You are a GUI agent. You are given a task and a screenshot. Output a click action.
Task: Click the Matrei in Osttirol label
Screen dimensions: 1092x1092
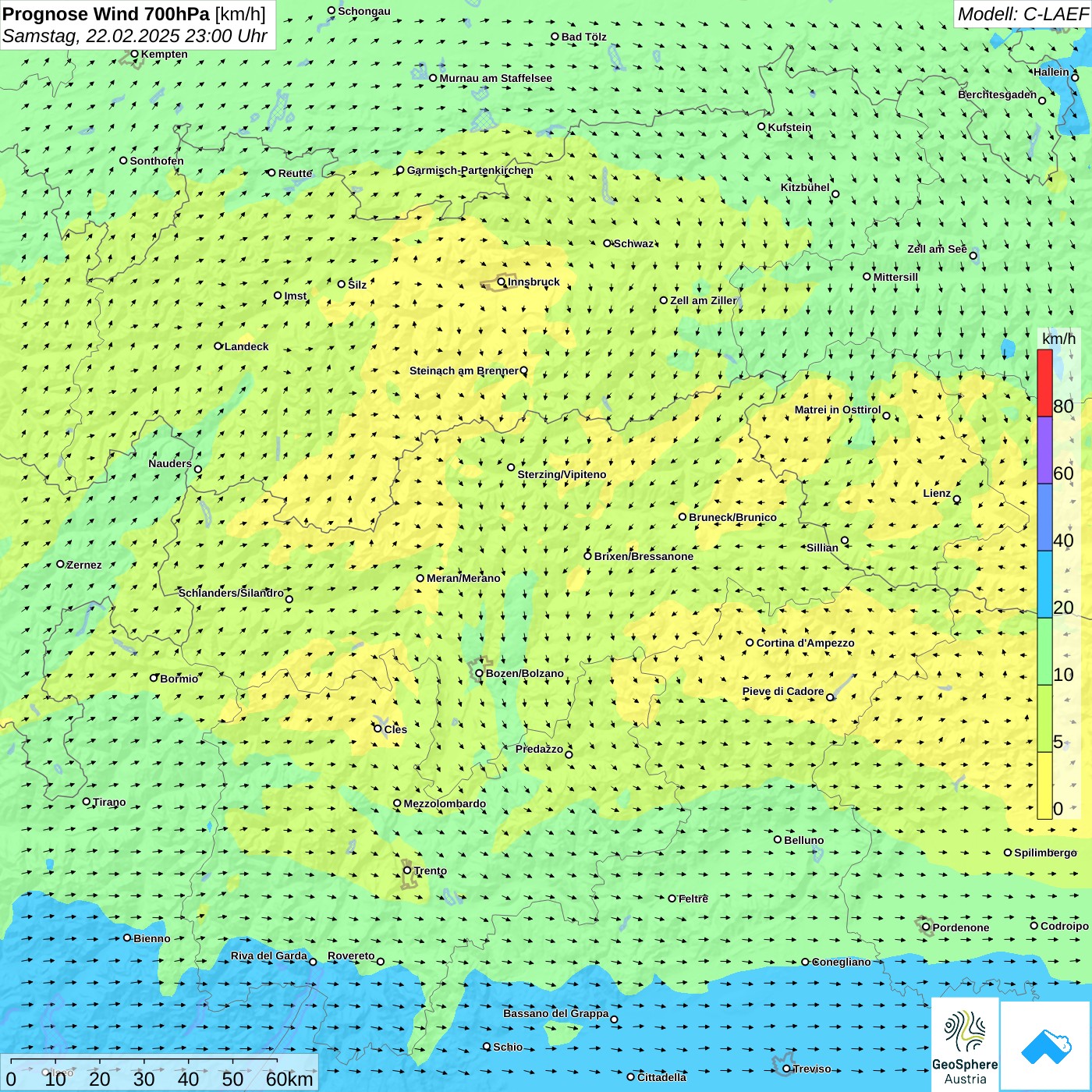click(x=838, y=409)
